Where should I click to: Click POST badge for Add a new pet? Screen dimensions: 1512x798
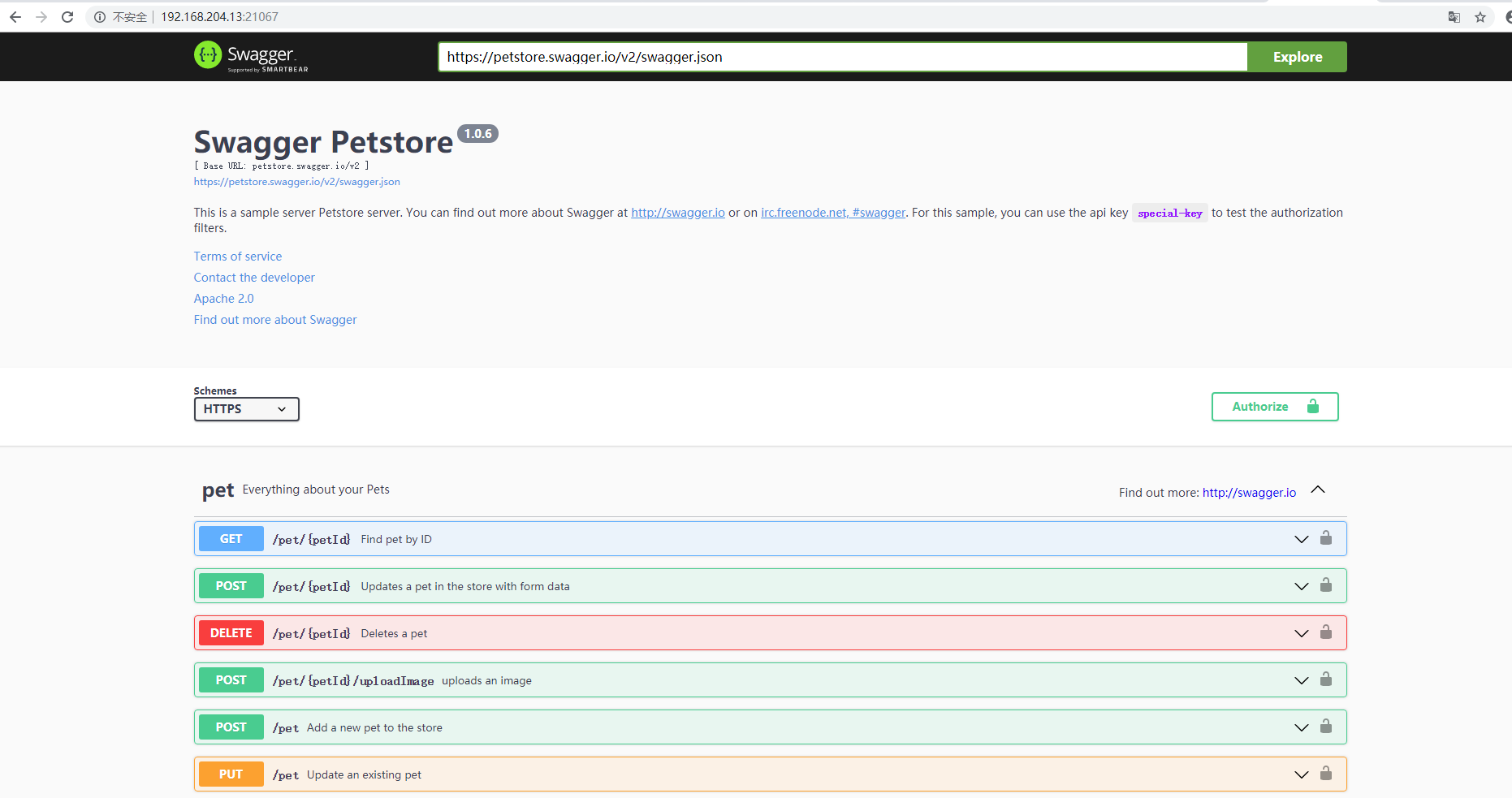(231, 727)
